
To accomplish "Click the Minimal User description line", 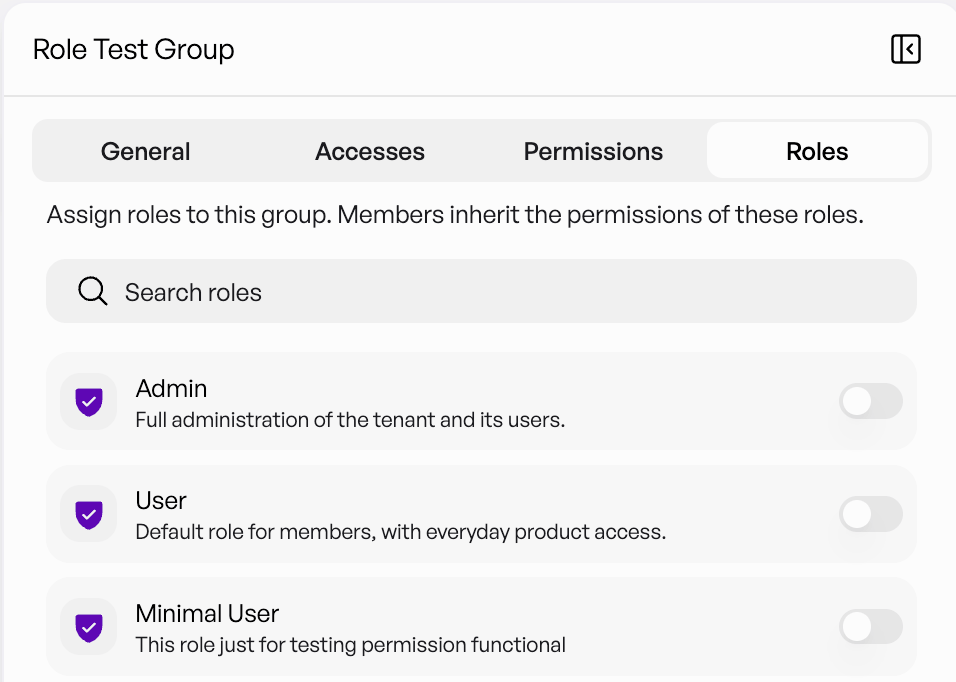I will pyautogui.click(x=351, y=645).
